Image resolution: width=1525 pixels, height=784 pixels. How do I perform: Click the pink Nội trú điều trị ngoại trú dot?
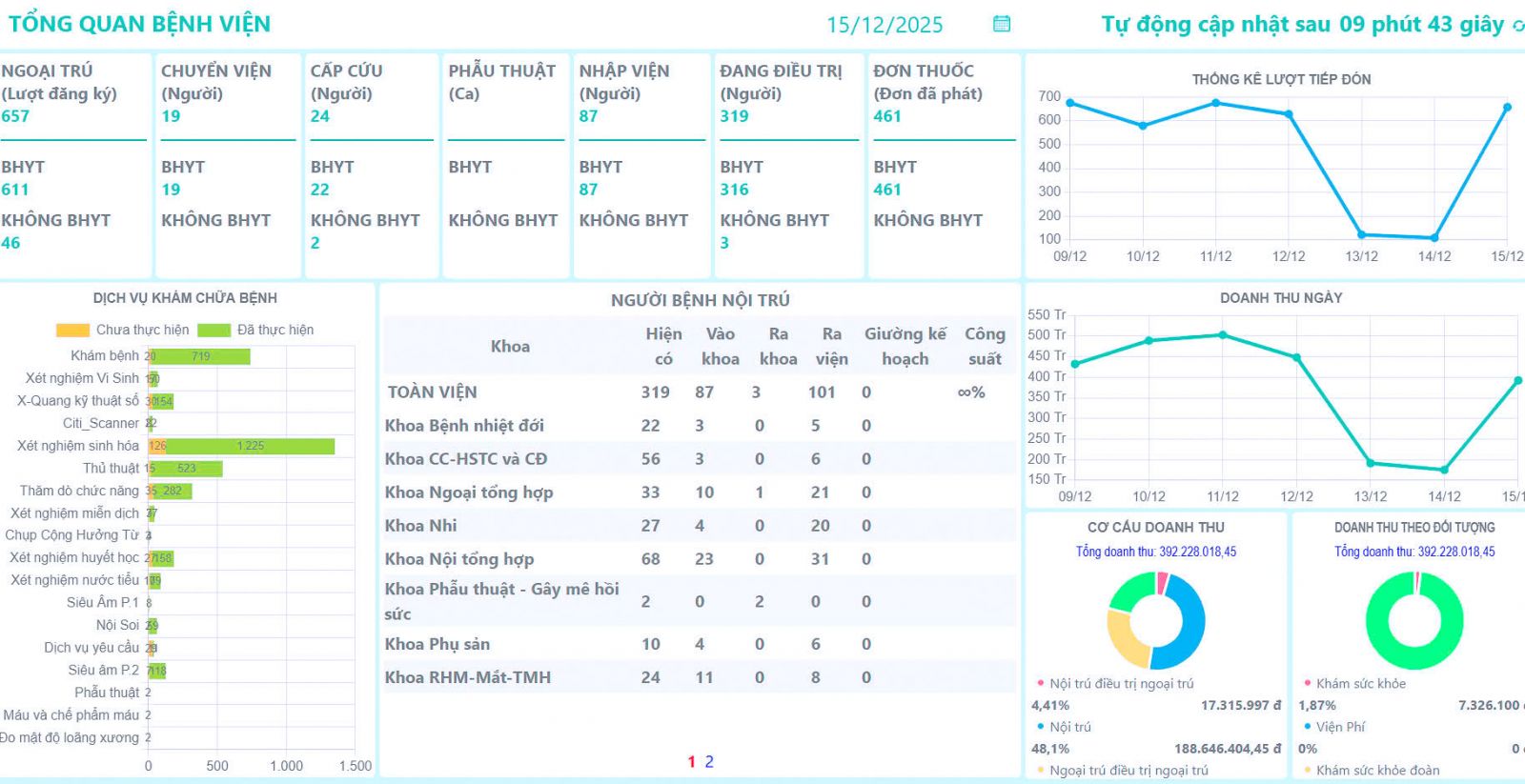1040,683
